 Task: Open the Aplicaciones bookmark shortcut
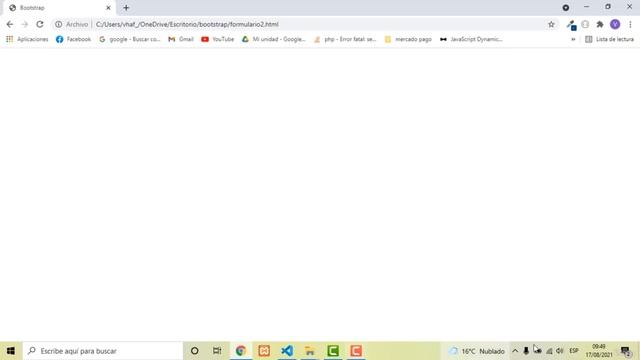tap(27, 39)
